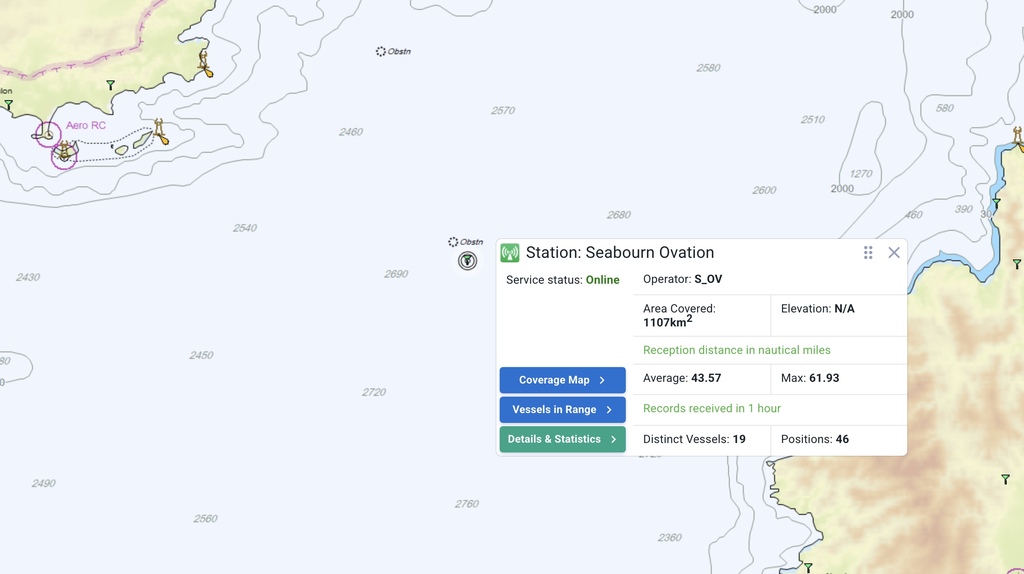Screen dimensions: 1024x574
Task: Select green antenna marker on the northwest mainland coast
Action: tap(110, 85)
